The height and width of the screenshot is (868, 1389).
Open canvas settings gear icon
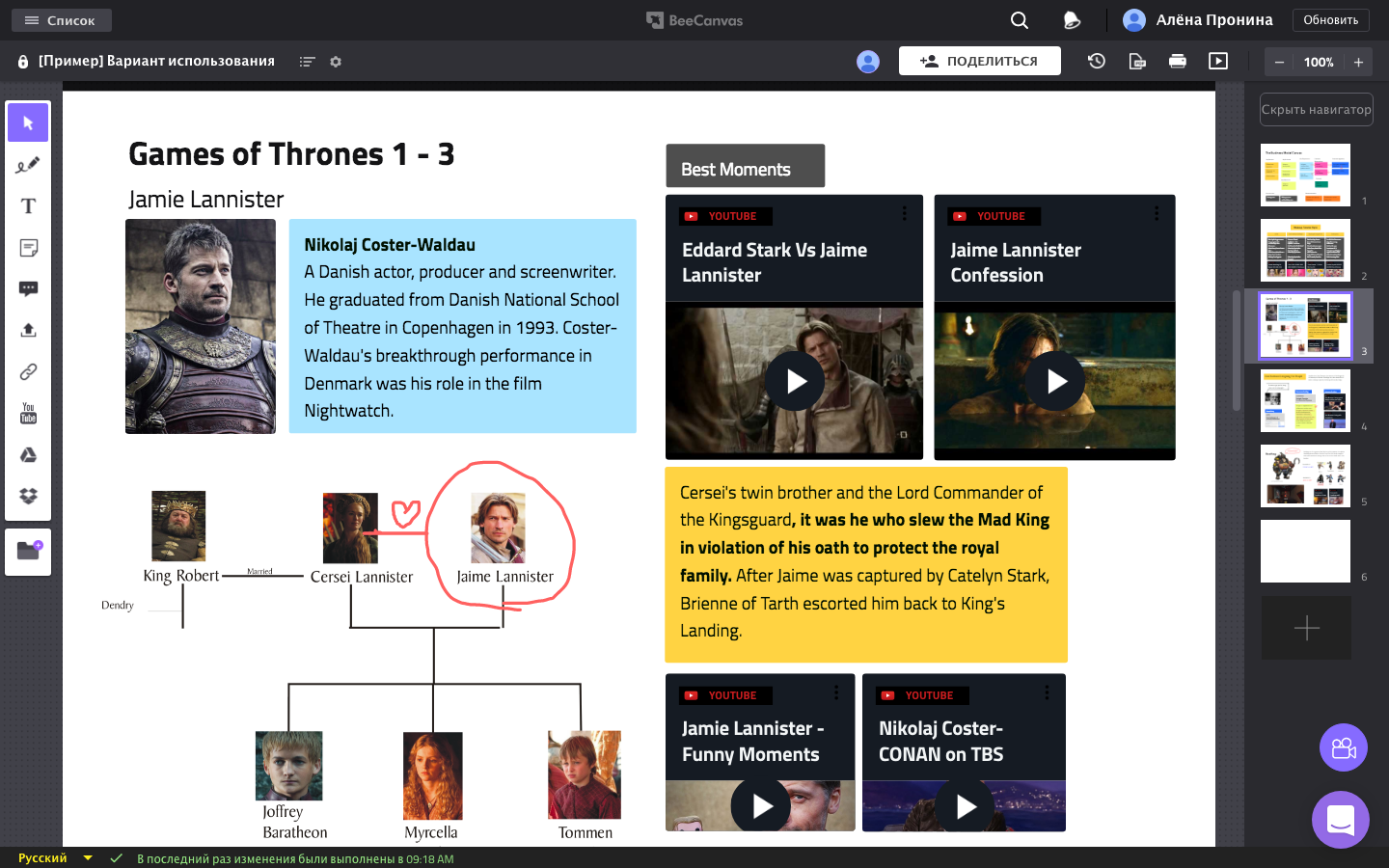click(336, 62)
